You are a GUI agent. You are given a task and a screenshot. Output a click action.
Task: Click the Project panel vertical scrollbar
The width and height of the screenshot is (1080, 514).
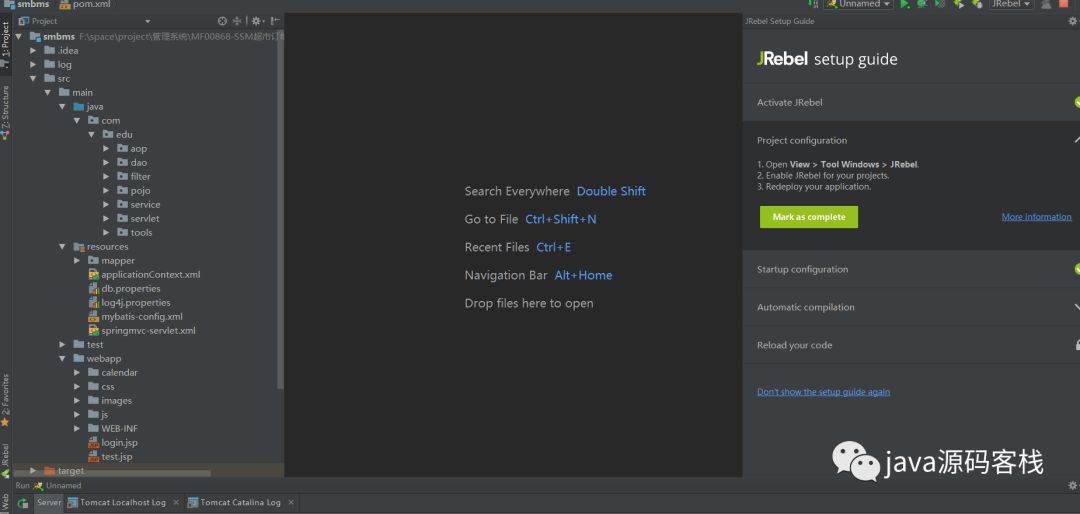tap(280, 210)
